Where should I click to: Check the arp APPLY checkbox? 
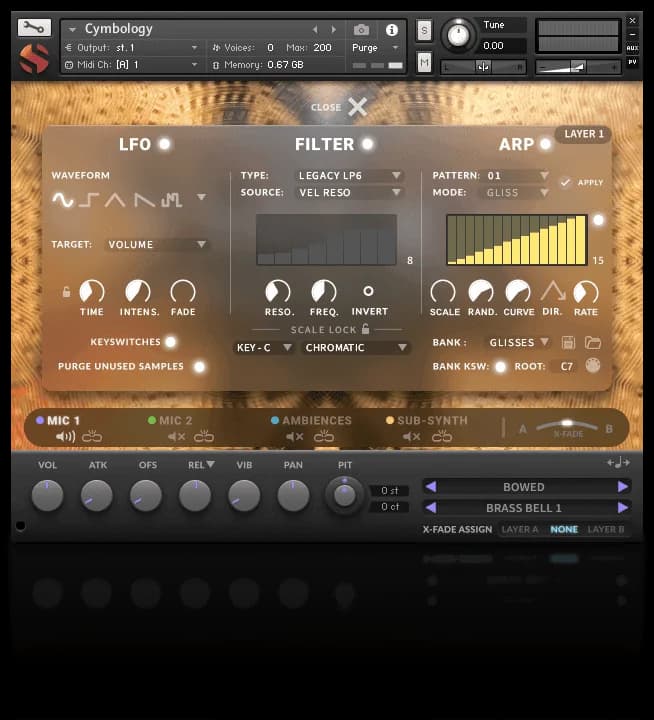tap(566, 182)
